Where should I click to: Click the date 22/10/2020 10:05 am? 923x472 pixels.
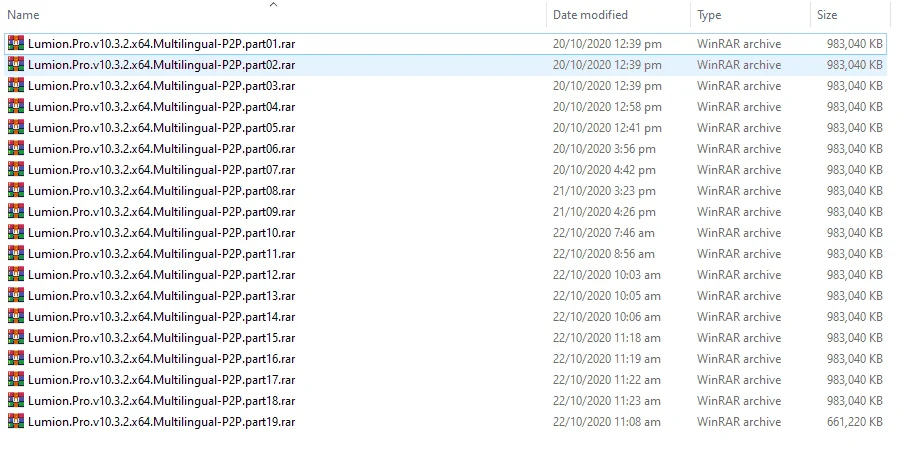(x=606, y=295)
